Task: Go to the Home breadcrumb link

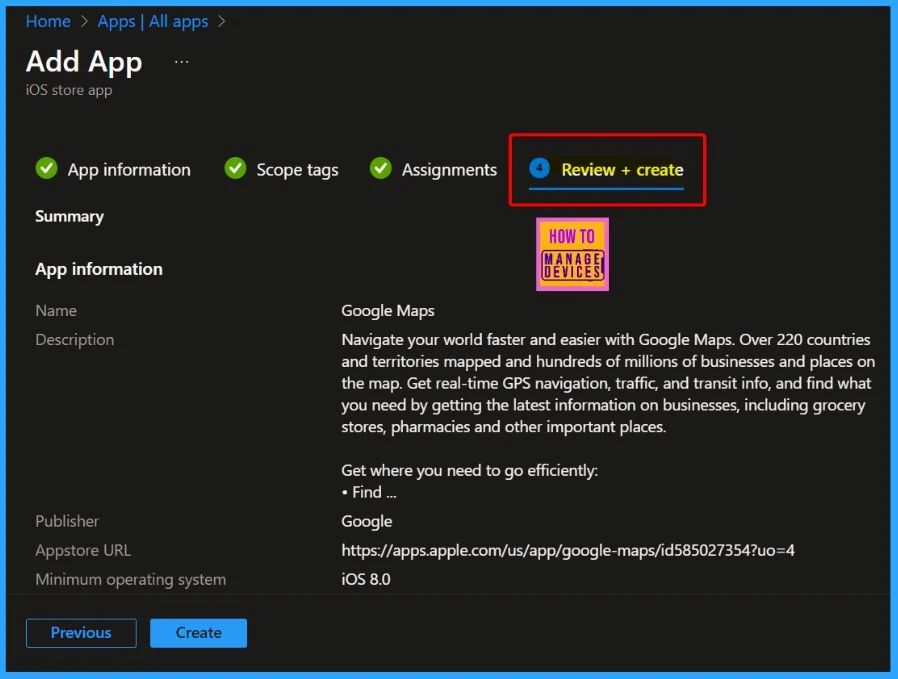Action: (x=48, y=22)
